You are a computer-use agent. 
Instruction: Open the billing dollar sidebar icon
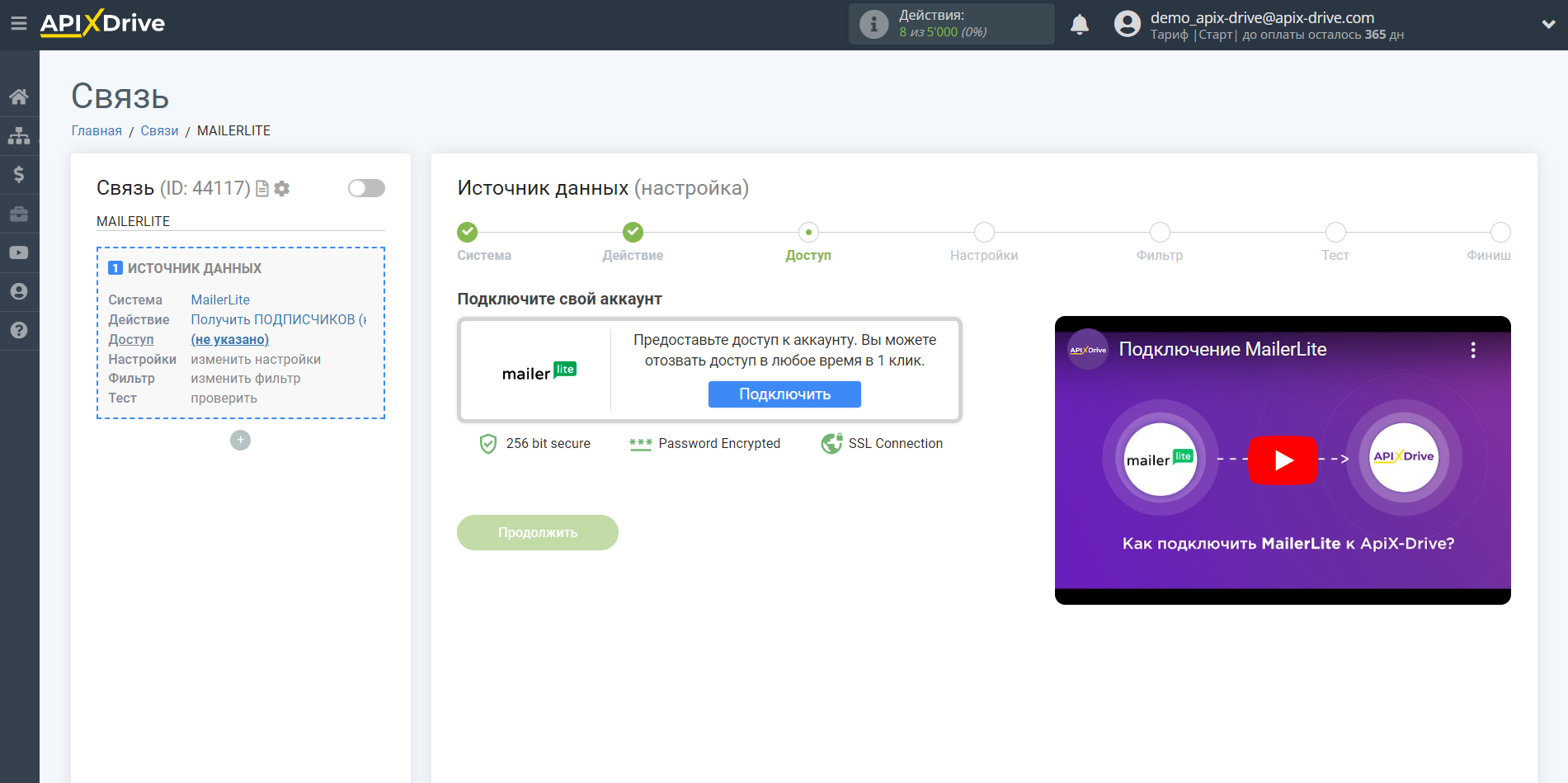(19, 174)
